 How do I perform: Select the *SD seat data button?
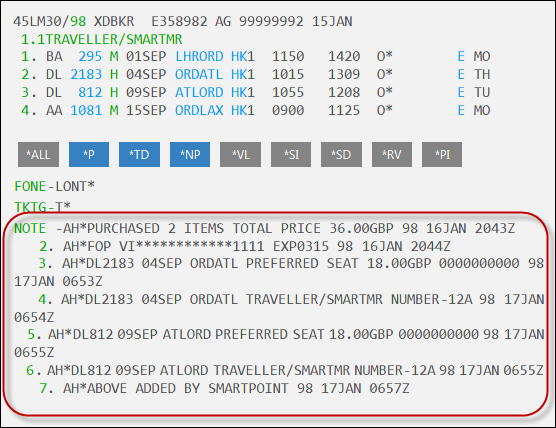coord(341,155)
